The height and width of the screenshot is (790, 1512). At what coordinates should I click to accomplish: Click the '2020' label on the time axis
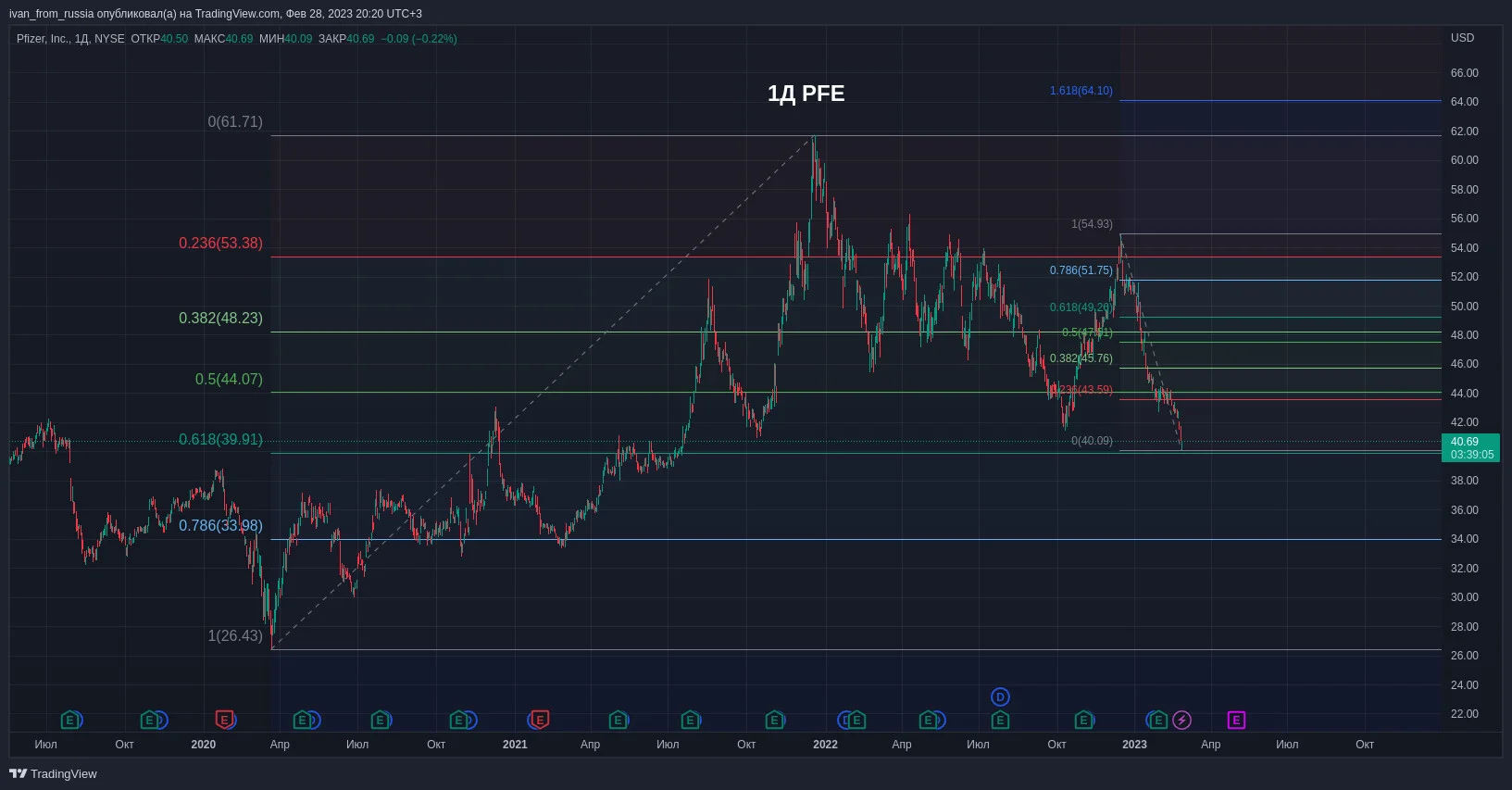[x=203, y=745]
